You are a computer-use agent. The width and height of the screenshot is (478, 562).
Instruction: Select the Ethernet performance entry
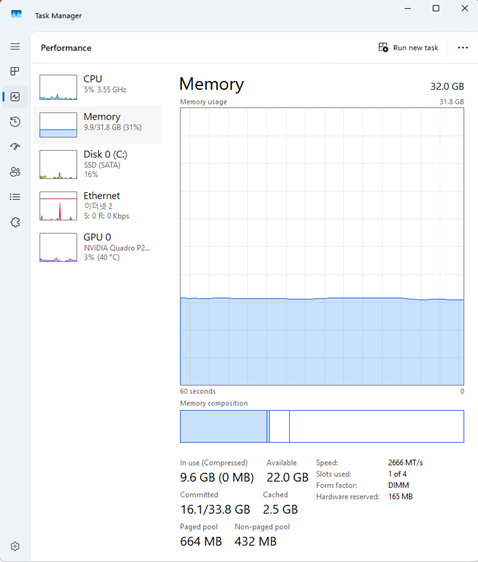coord(97,206)
